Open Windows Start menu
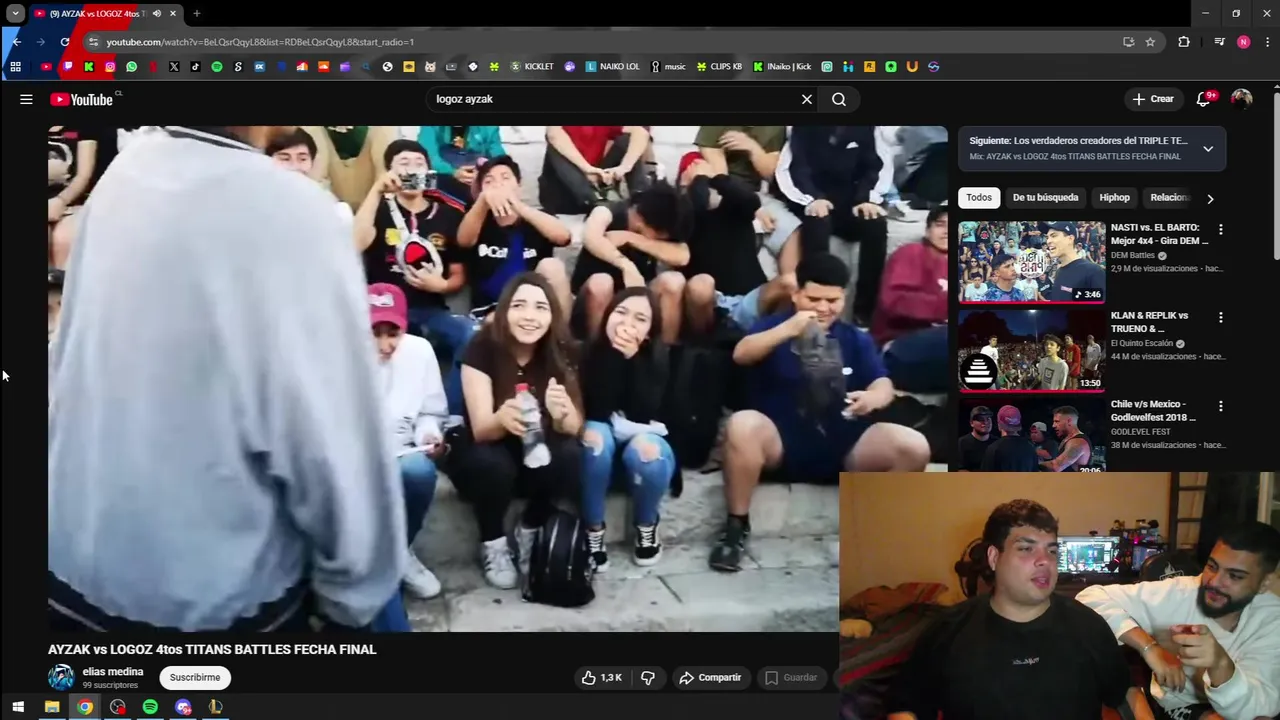This screenshot has width=1280, height=720. [x=17, y=707]
